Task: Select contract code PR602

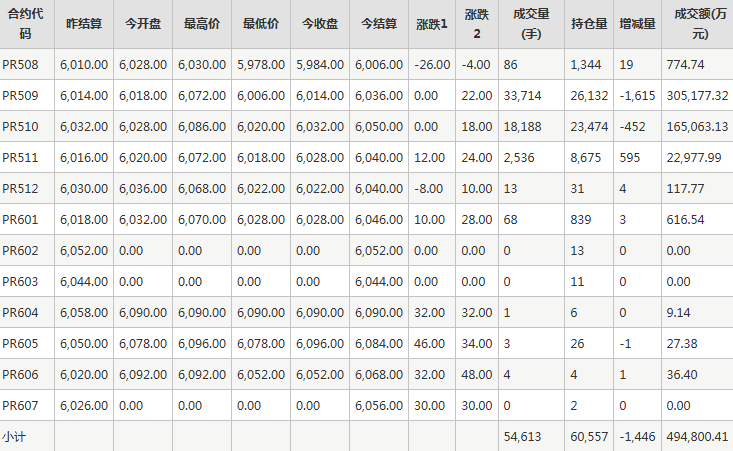Action: click(20, 251)
